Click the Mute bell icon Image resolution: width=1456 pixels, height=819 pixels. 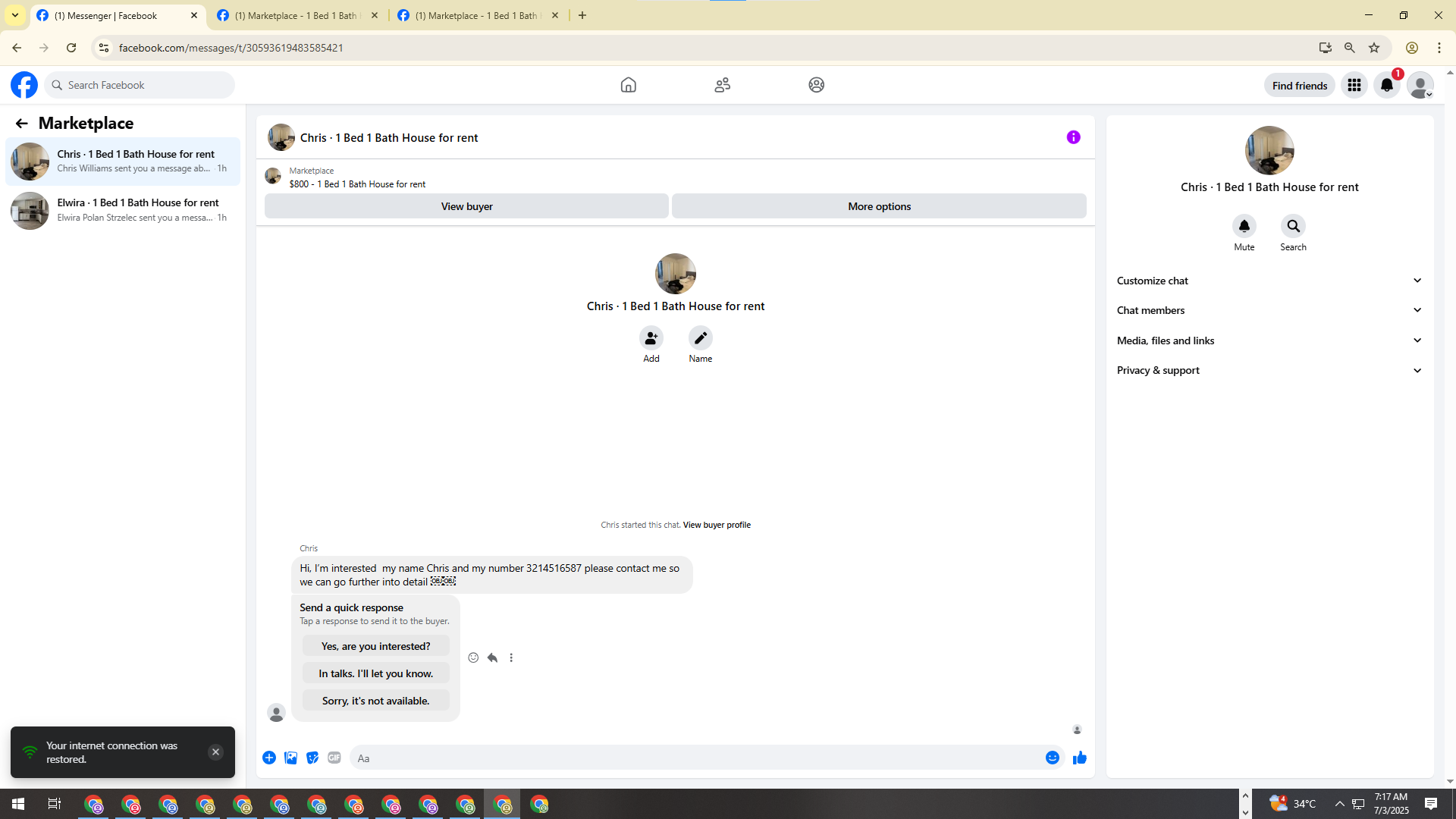coord(1244,226)
